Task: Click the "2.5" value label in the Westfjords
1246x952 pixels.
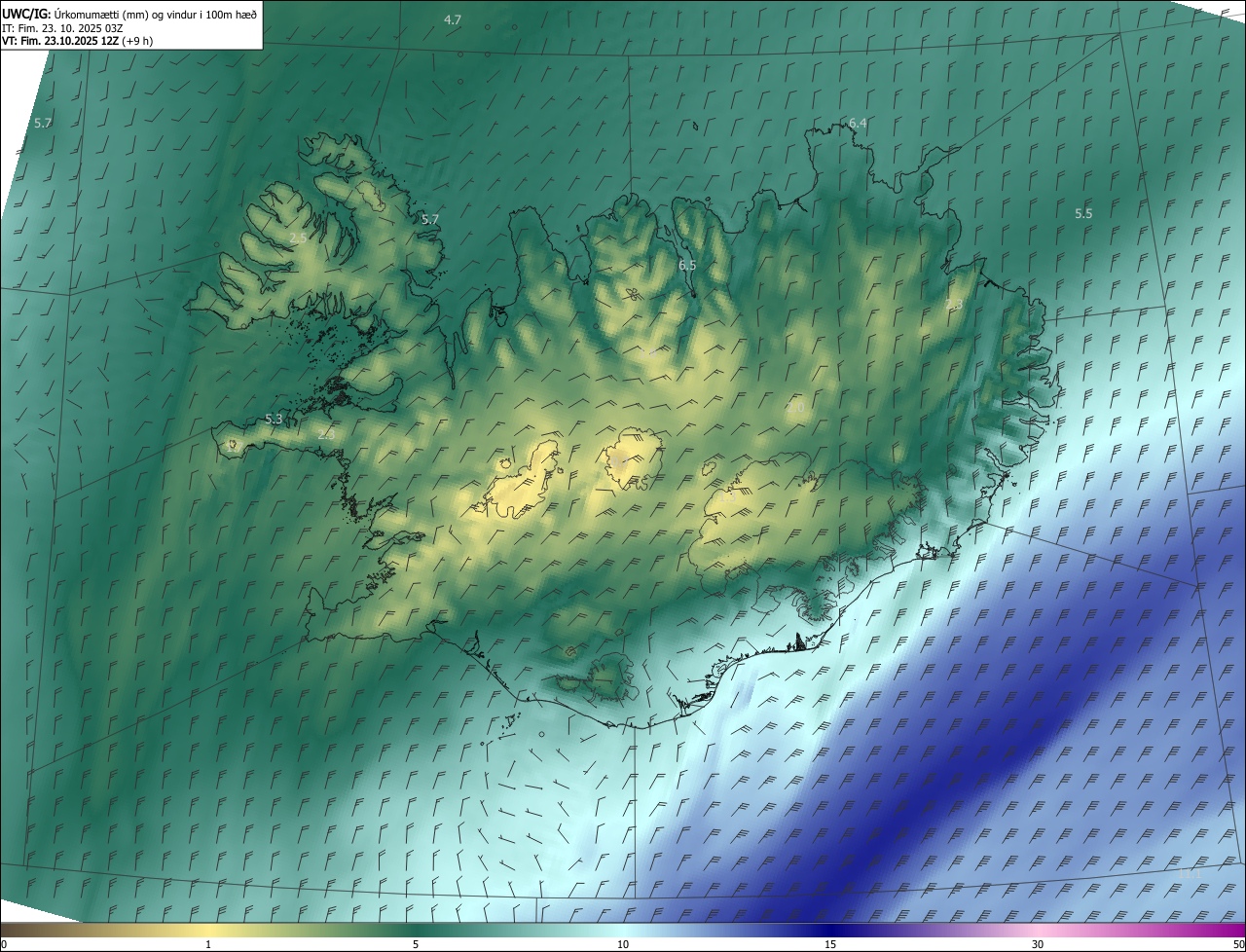Action: click(x=299, y=238)
